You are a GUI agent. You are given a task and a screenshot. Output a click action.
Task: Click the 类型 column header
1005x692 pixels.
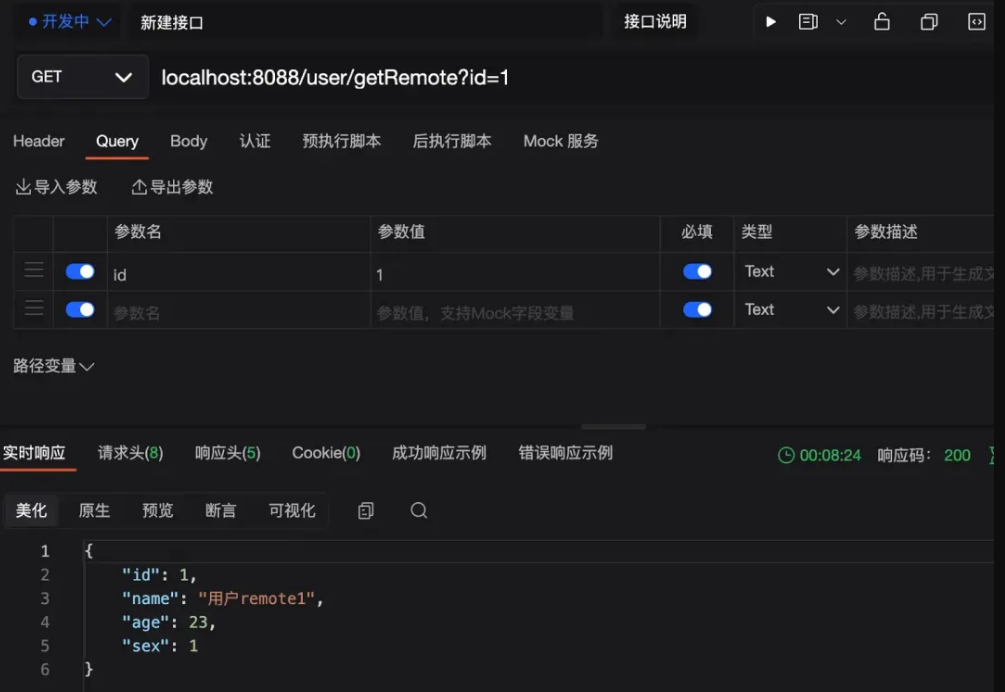coord(757,232)
